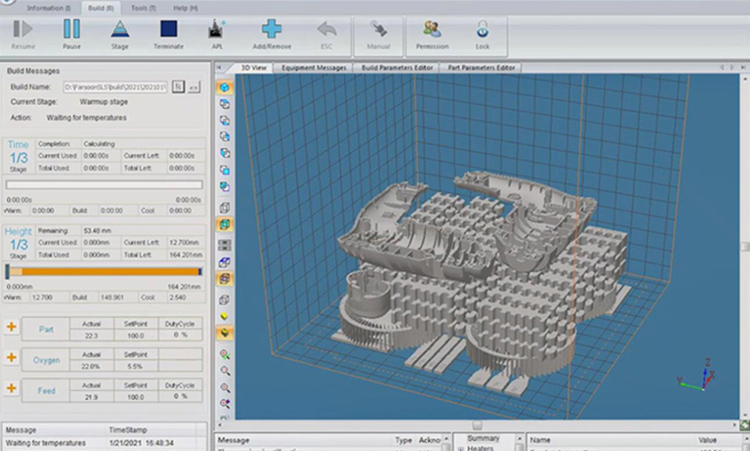Click the Value column header
Image resolution: width=750 pixels, height=451 pixels.
(x=707, y=440)
